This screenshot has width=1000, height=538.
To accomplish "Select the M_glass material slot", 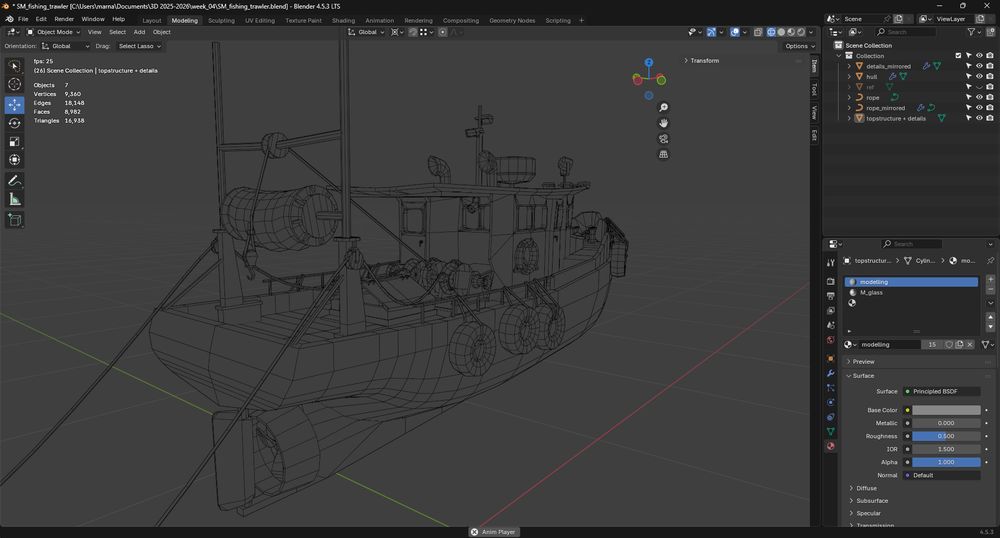I will pyautogui.click(x=872, y=292).
